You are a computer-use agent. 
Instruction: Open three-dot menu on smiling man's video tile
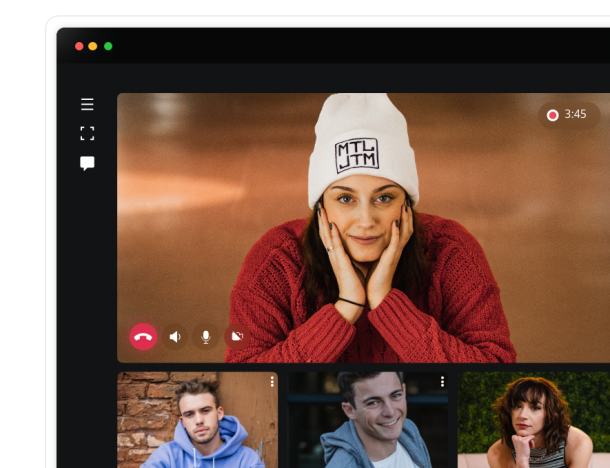click(442, 382)
